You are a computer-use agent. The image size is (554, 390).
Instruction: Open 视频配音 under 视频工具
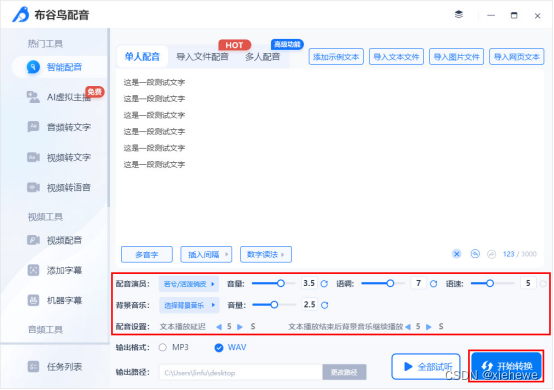(x=55, y=240)
